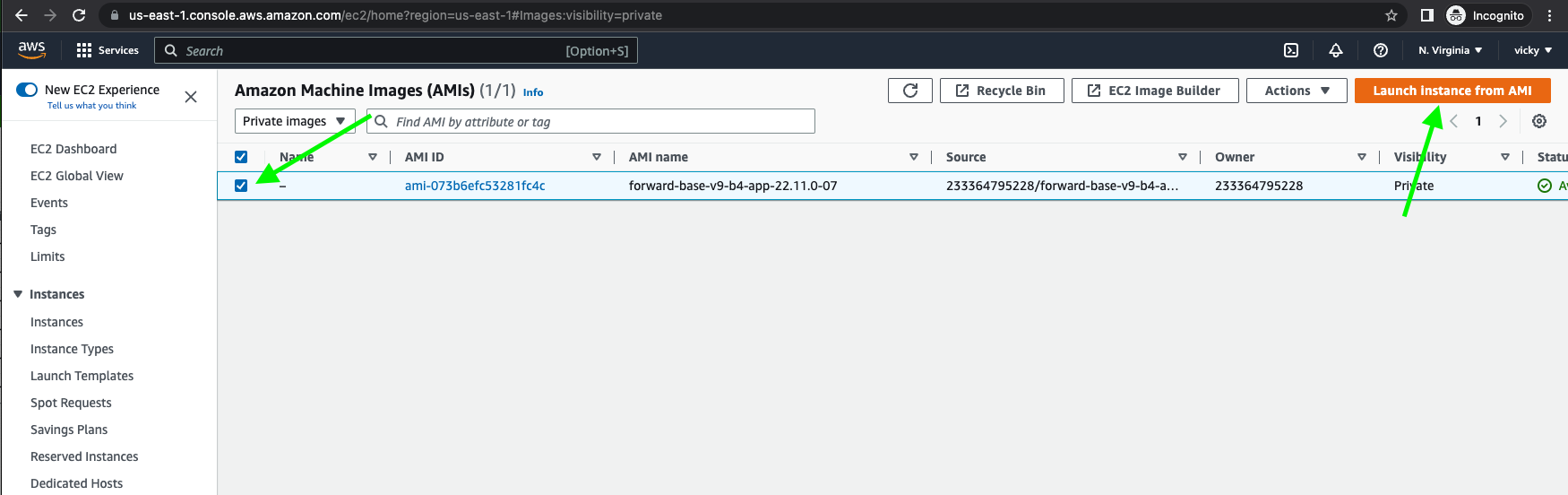The image size is (1568, 495).
Task: Click Launch instance from AMI button
Action: pos(1452,91)
